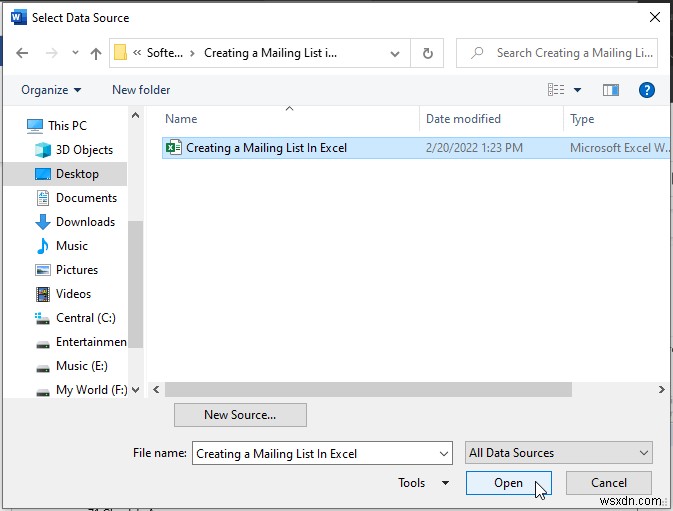Open the Documents folder
The image size is (673, 511).
(x=76, y=198)
